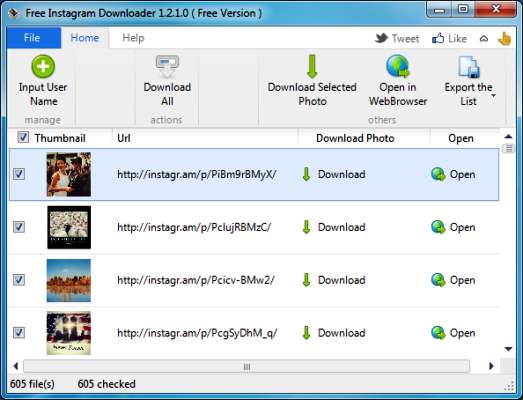The image size is (523, 400).
Task: Expand the Export the List dropdown arrow
Action: [493, 96]
